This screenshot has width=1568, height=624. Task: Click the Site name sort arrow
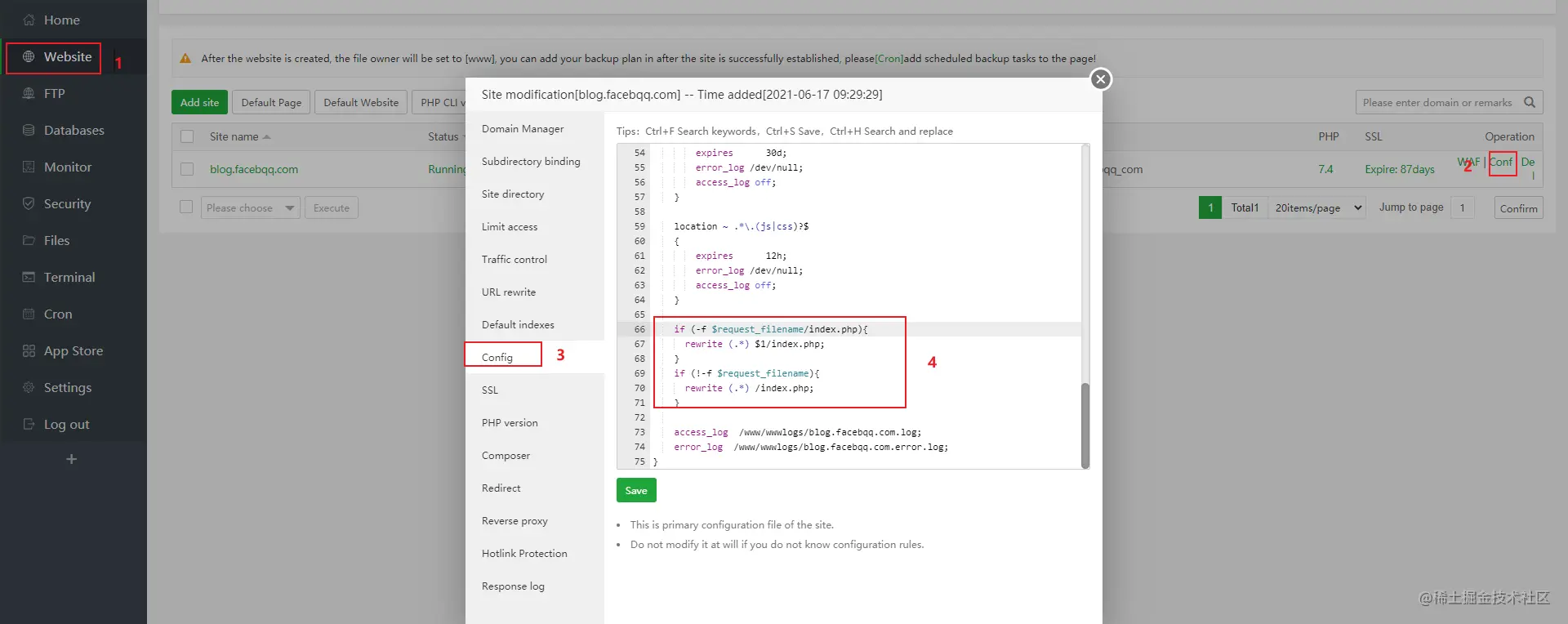click(x=267, y=136)
